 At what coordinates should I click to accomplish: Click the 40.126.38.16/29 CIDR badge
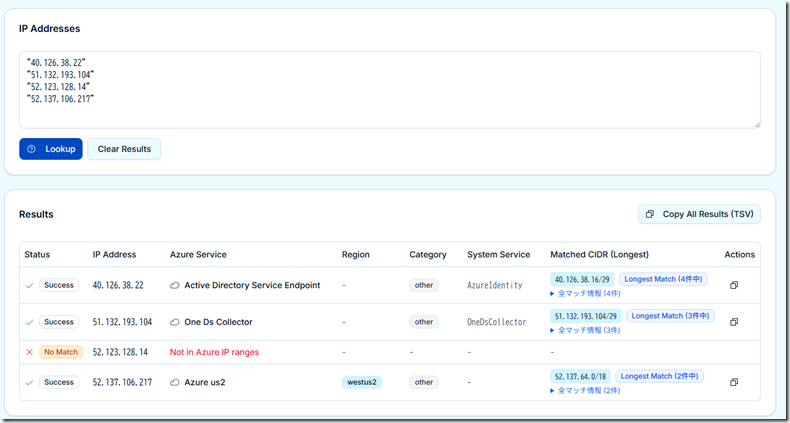[x=582, y=279]
